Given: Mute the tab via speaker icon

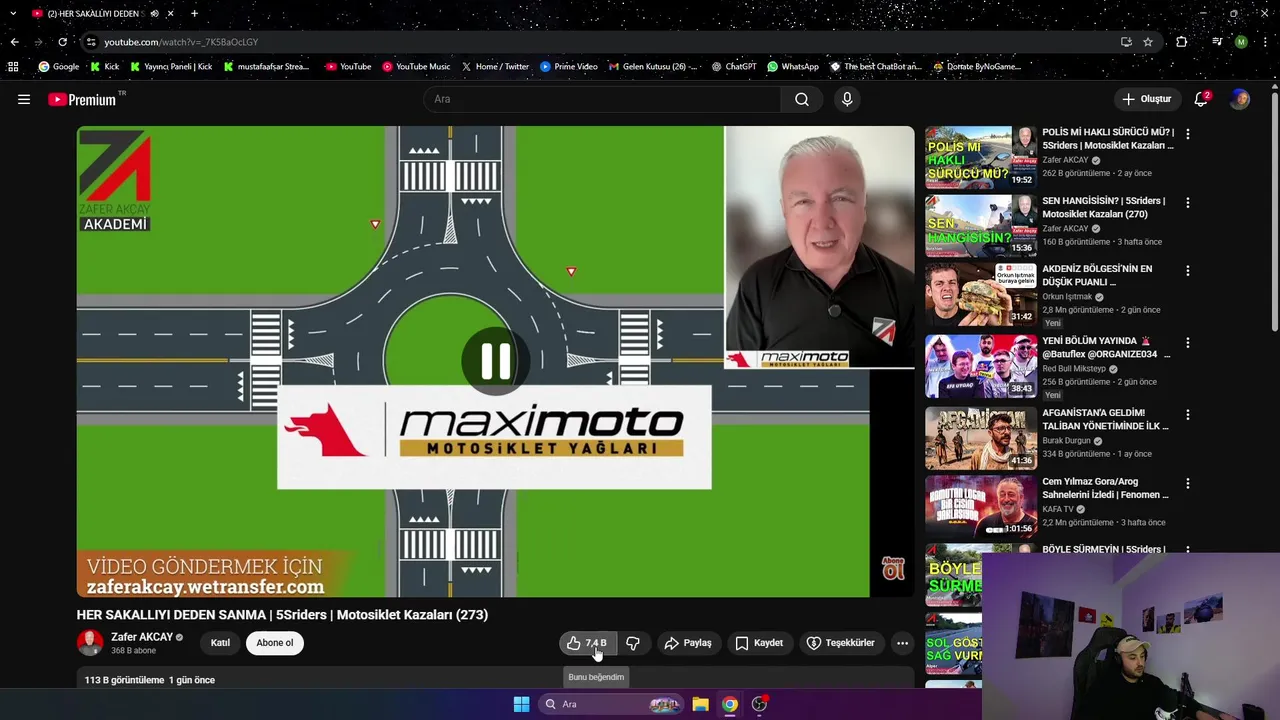Looking at the screenshot, I should point(154,14).
